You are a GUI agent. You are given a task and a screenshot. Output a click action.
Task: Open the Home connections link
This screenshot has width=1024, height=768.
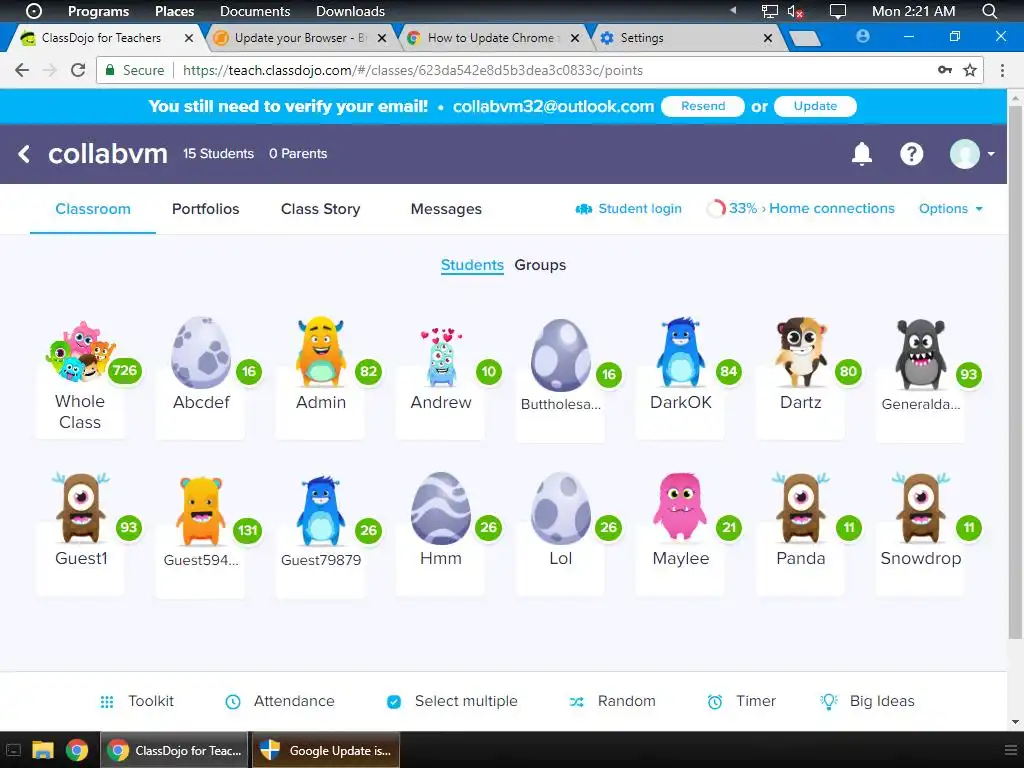pyautogui.click(x=831, y=208)
